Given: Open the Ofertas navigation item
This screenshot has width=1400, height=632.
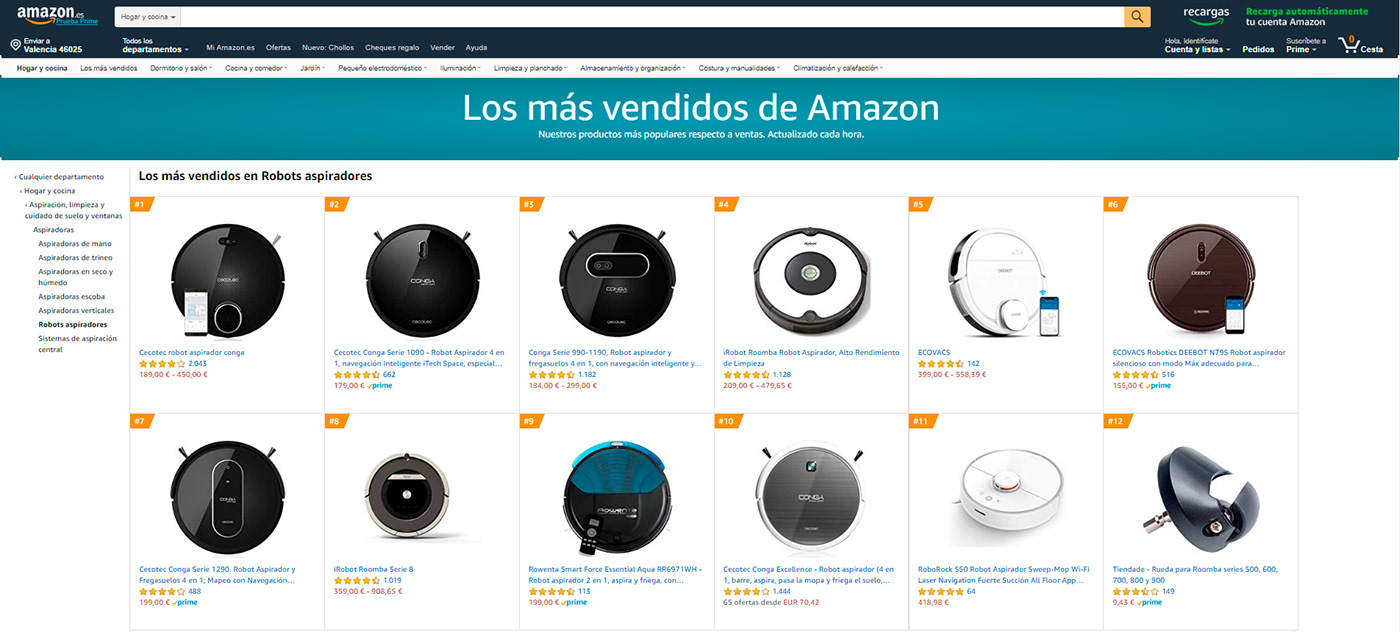Looking at the screenshot, I should point(278,48).
